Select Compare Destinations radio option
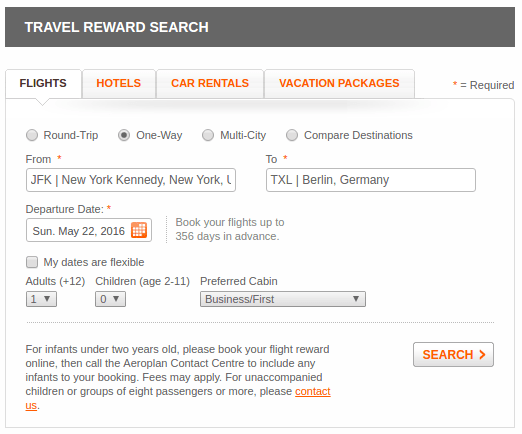The image size is (522, 434). 292,135
